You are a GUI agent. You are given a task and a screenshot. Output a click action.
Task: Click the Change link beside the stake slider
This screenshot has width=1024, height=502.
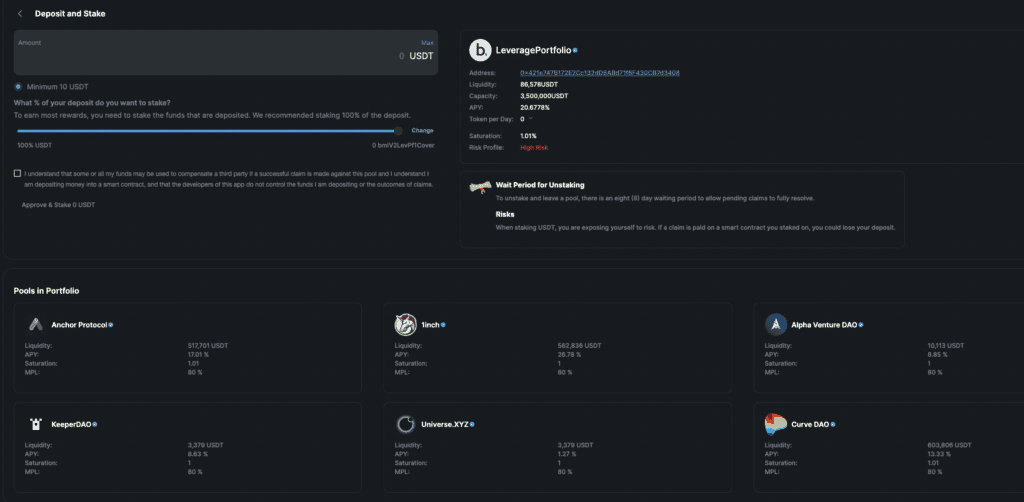[x=422, y=130]
